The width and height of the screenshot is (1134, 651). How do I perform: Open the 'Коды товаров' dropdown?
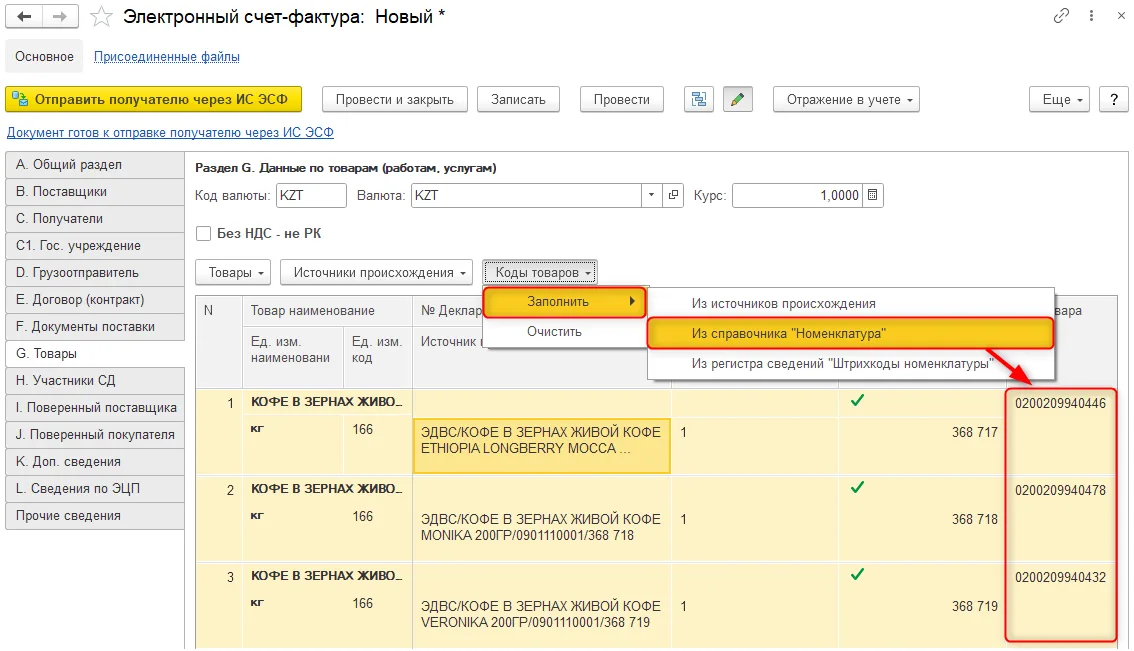point(540,273)
